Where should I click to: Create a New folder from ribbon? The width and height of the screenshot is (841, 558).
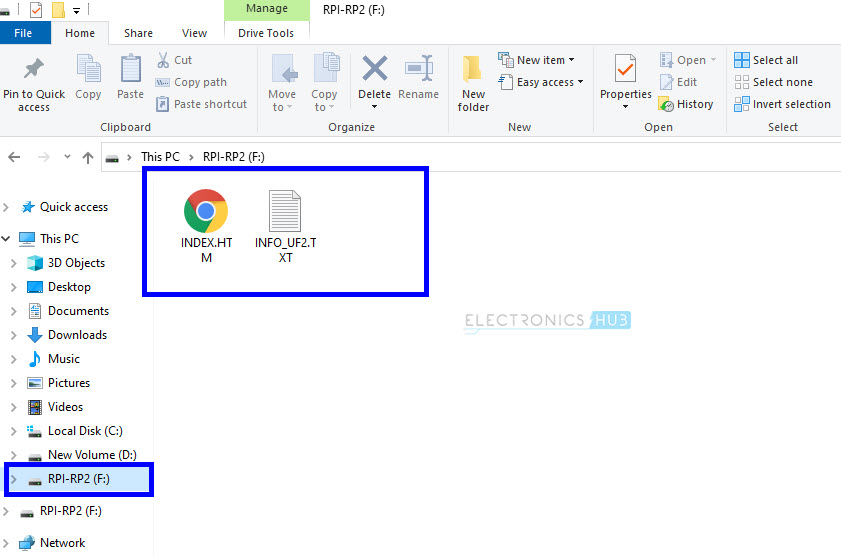point(473,80)
